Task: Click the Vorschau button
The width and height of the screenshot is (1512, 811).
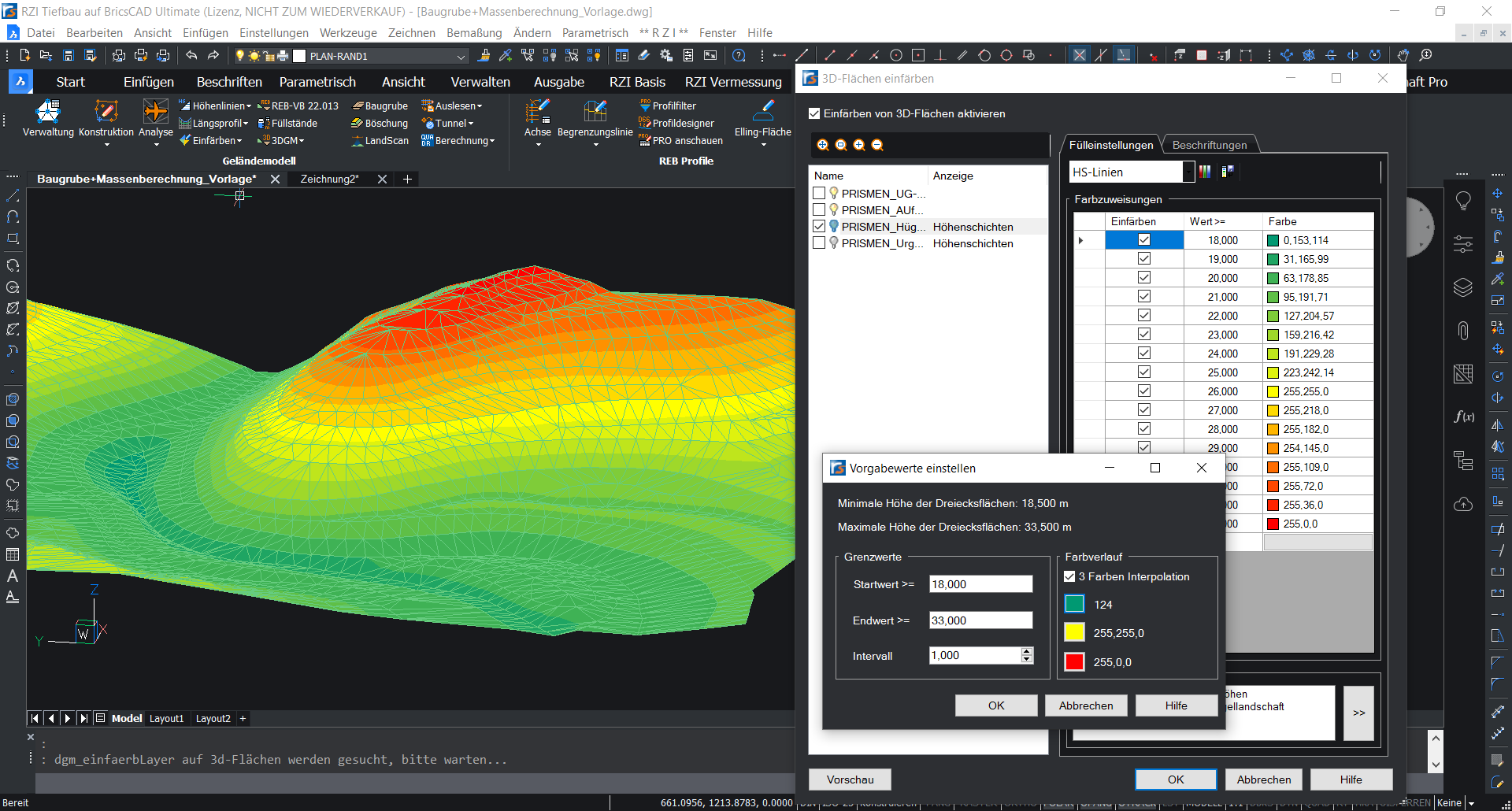Action: click(850, 780)
